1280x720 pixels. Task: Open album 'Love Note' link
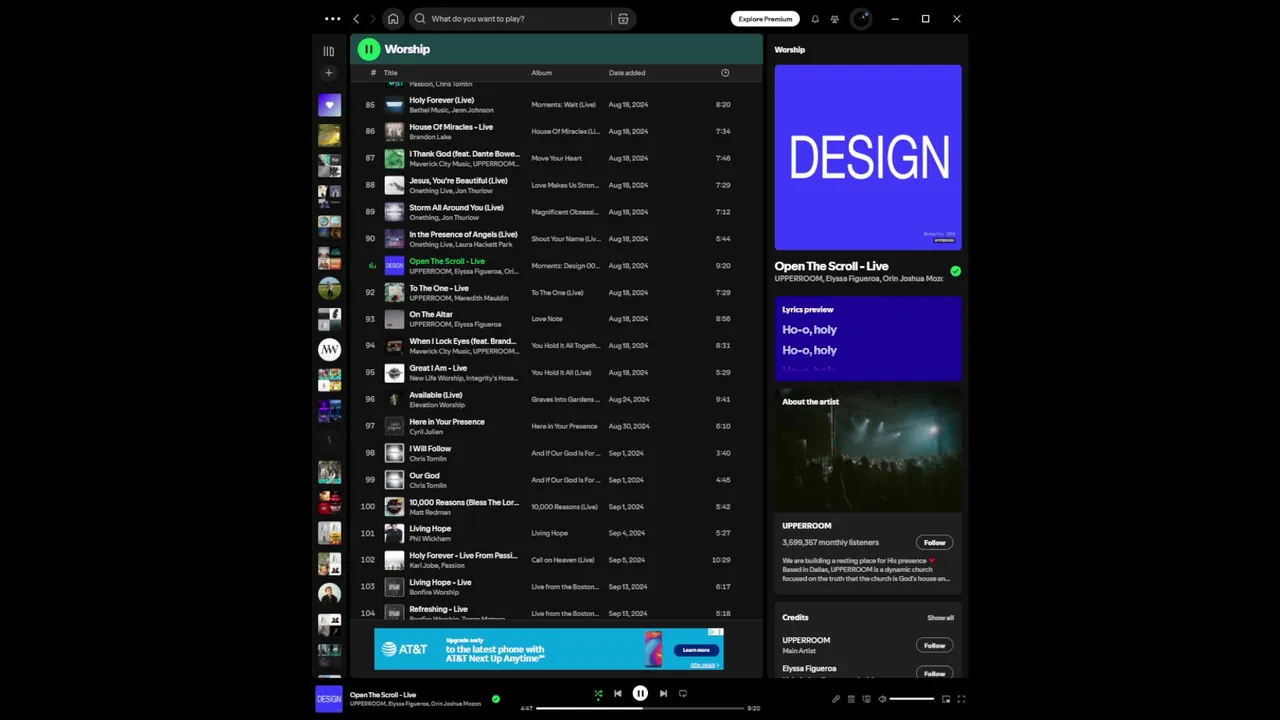[547, 319]
